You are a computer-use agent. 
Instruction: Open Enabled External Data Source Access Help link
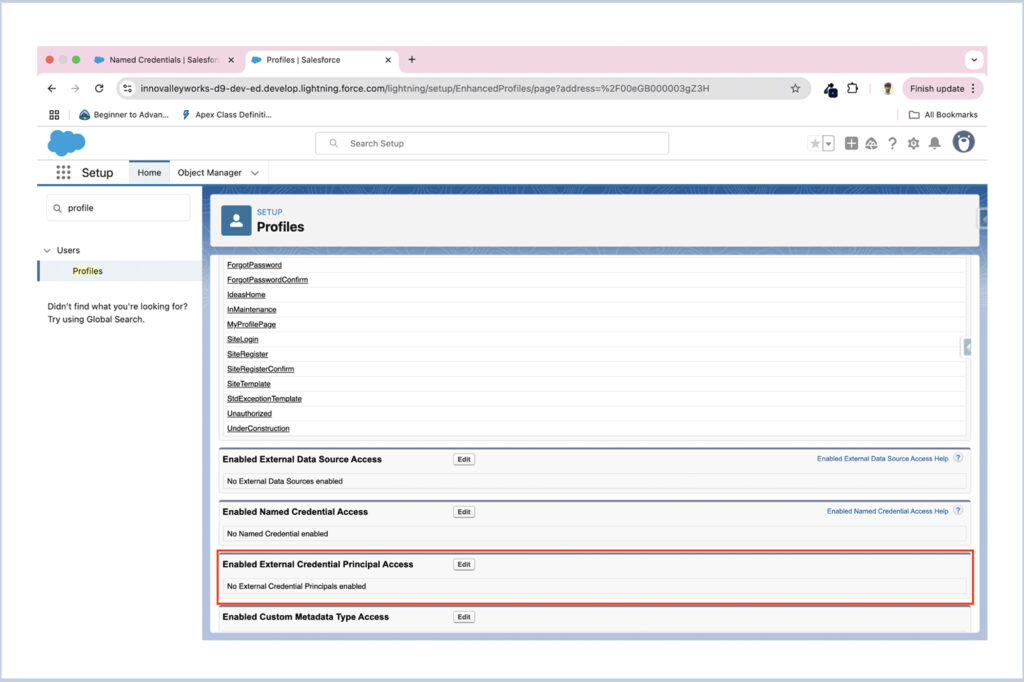(x=882, y=459)
